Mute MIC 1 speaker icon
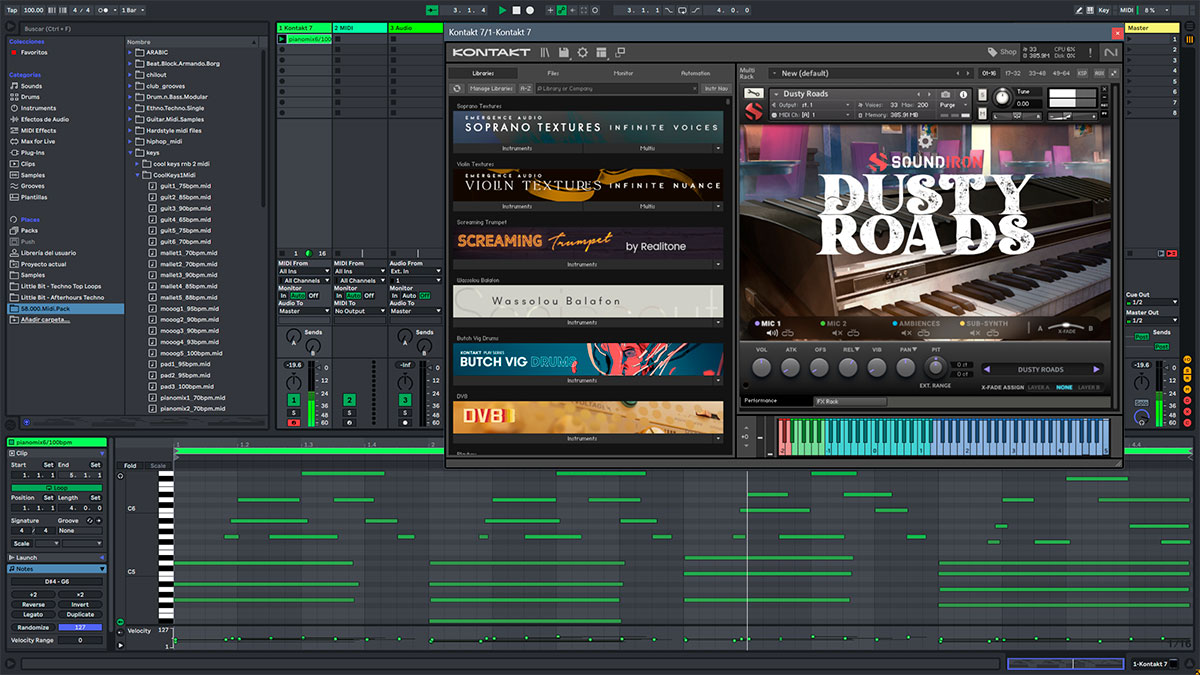The height and width of the screenshot is (675, 1200). [x=772, y=333]
